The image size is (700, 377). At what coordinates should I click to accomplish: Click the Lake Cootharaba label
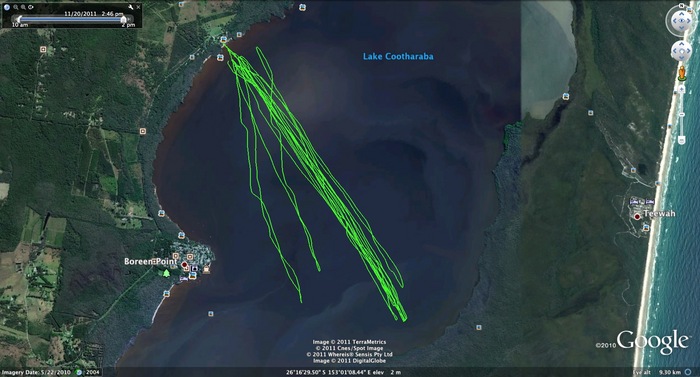click(x=398, y=56)
